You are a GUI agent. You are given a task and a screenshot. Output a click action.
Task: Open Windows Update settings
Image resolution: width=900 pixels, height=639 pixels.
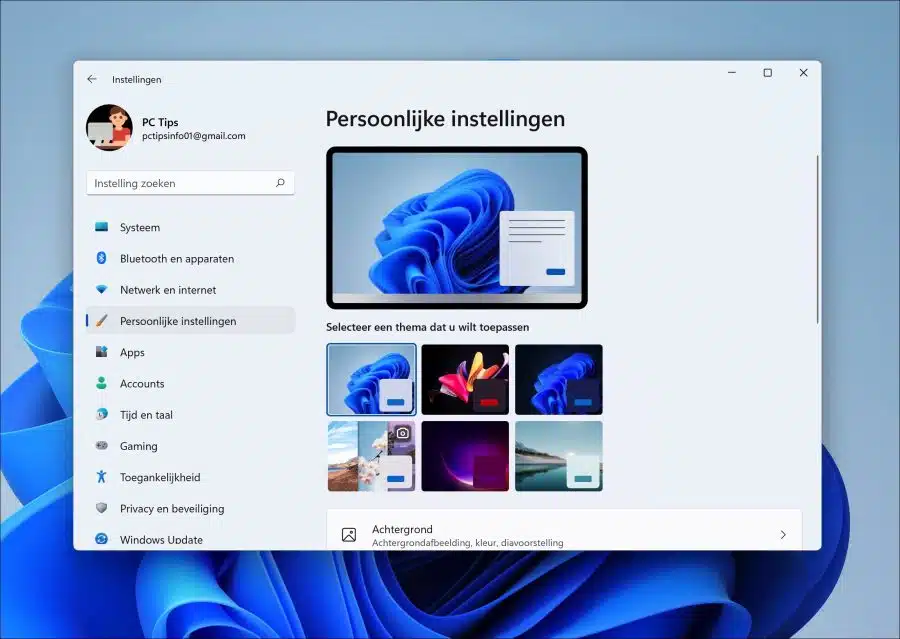pyautogui.click(x=191, y=539)
